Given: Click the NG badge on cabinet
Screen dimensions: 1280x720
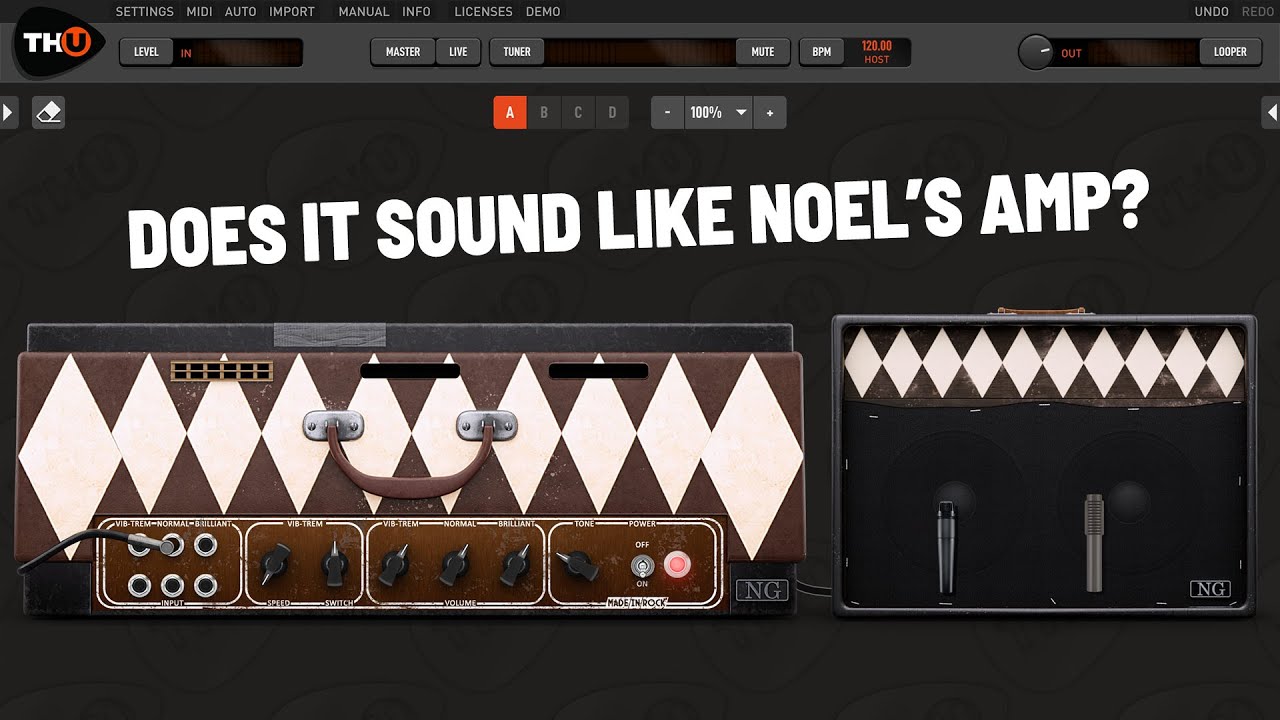Looking at the screenshot, I should click(x=1210, y=589).
